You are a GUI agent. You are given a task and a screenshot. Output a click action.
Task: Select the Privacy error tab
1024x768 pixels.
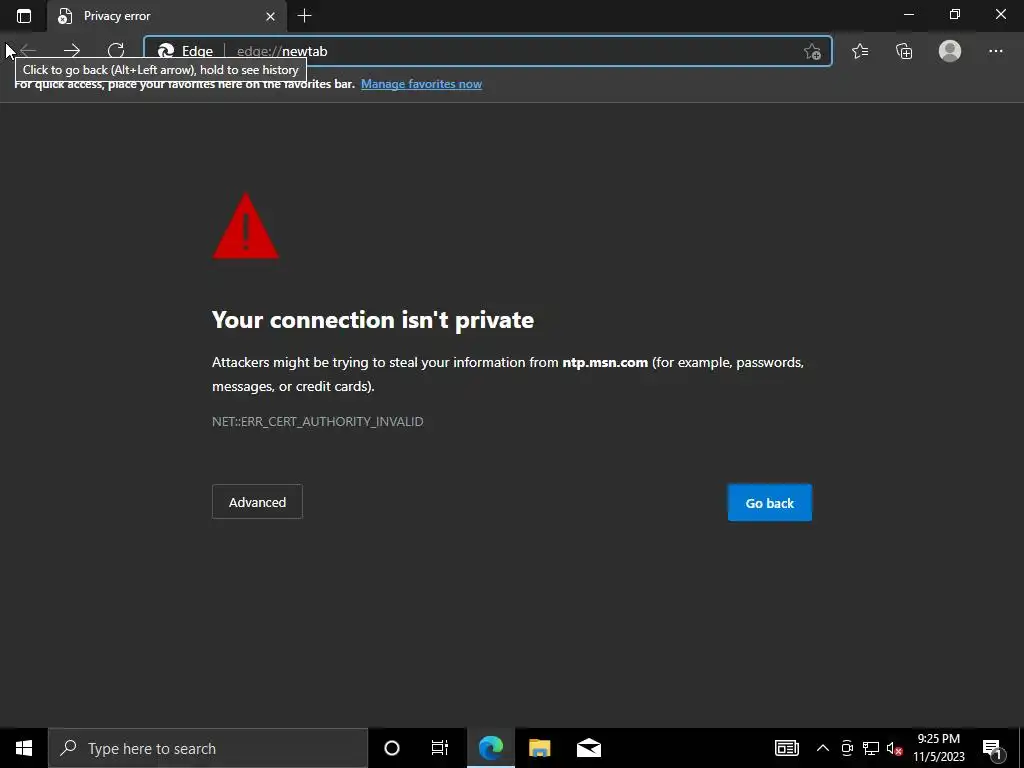(x=167, y=16)
